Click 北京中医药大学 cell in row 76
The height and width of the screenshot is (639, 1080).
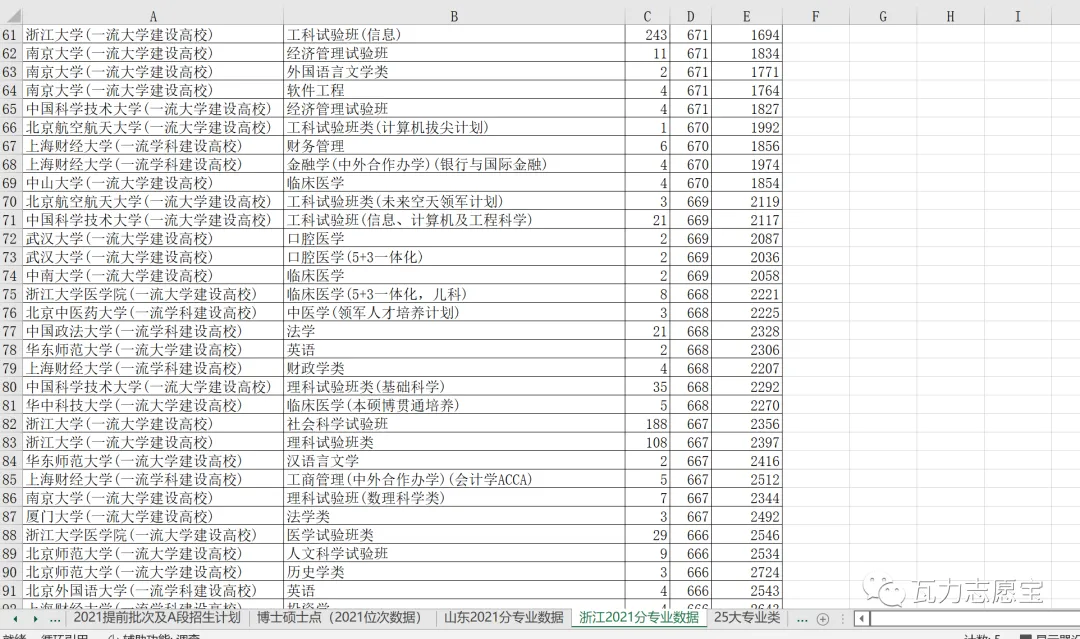(153, 313)
